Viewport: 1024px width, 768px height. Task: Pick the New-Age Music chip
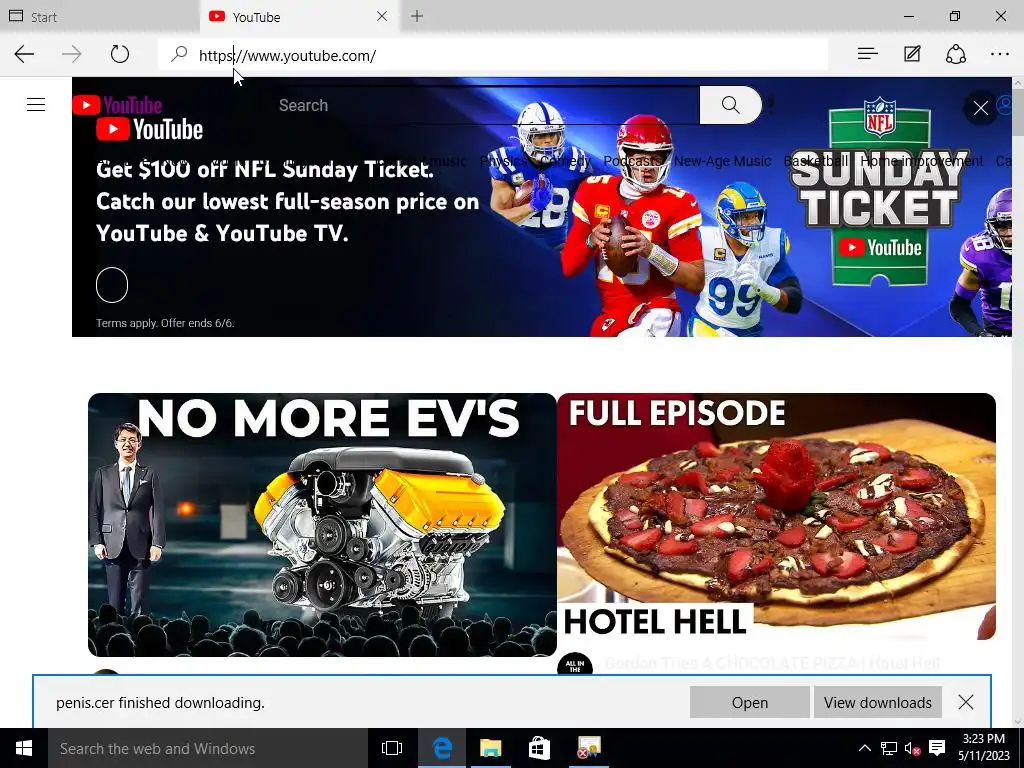722,161
